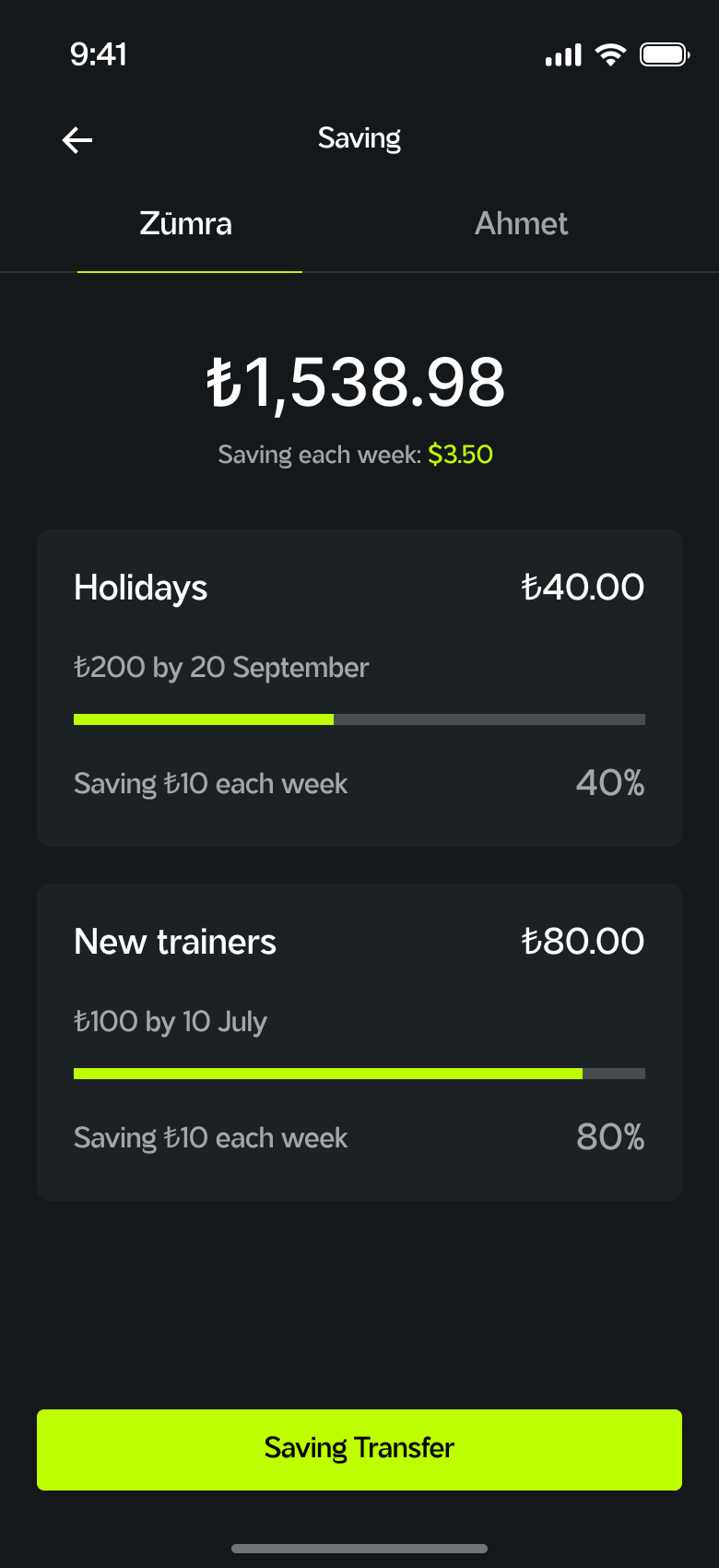The image size is (719, 1568).
Task: Tap the green $3.50 weekly saving link
Action: (x=461, y=454)
